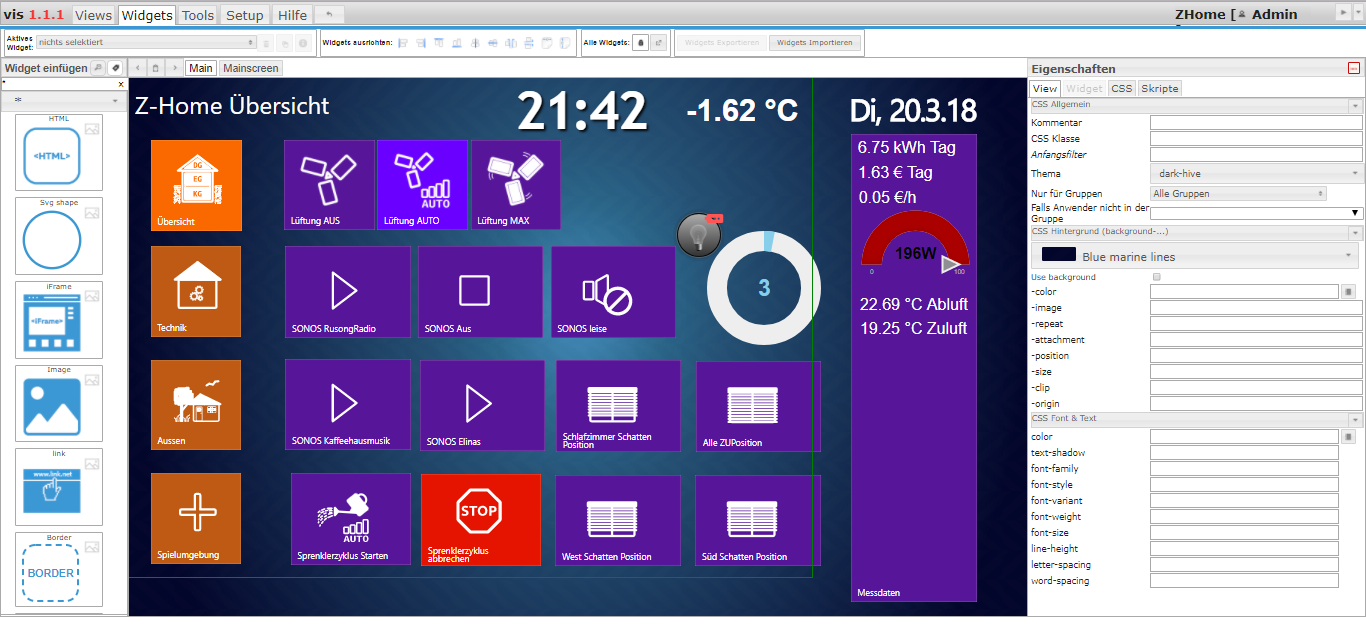Click the Alle ZUPosition blind tile

point(758,406)
